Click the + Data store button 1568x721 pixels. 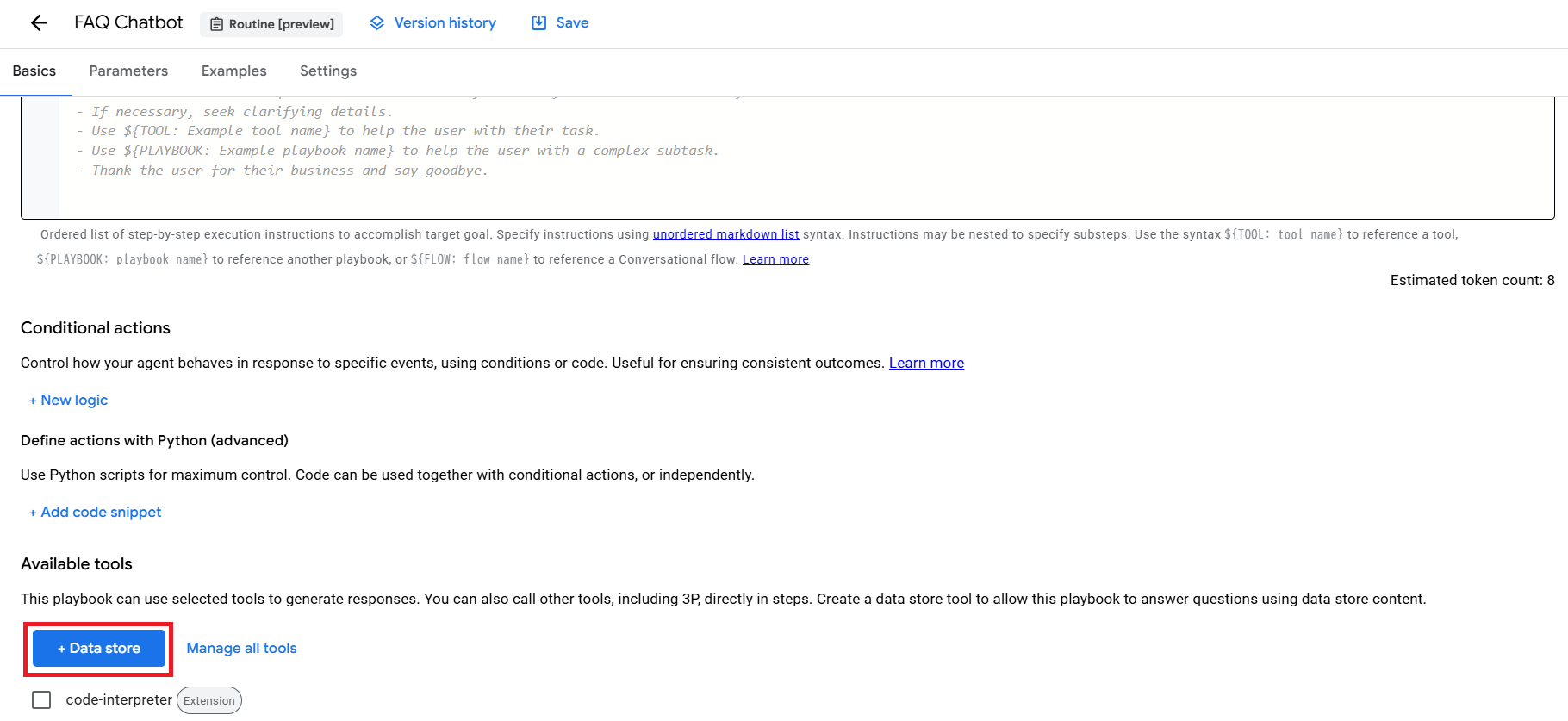pos(99,648)
